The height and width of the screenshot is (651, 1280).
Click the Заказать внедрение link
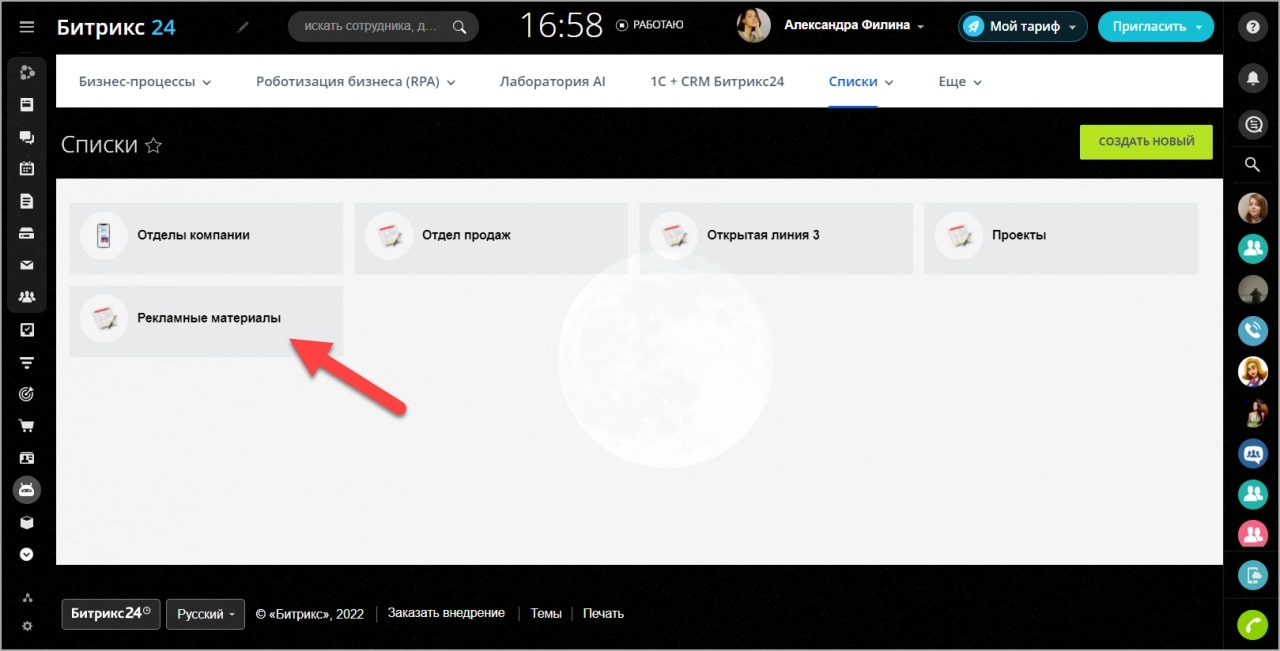pyautogui.click(x=446, y=613)
